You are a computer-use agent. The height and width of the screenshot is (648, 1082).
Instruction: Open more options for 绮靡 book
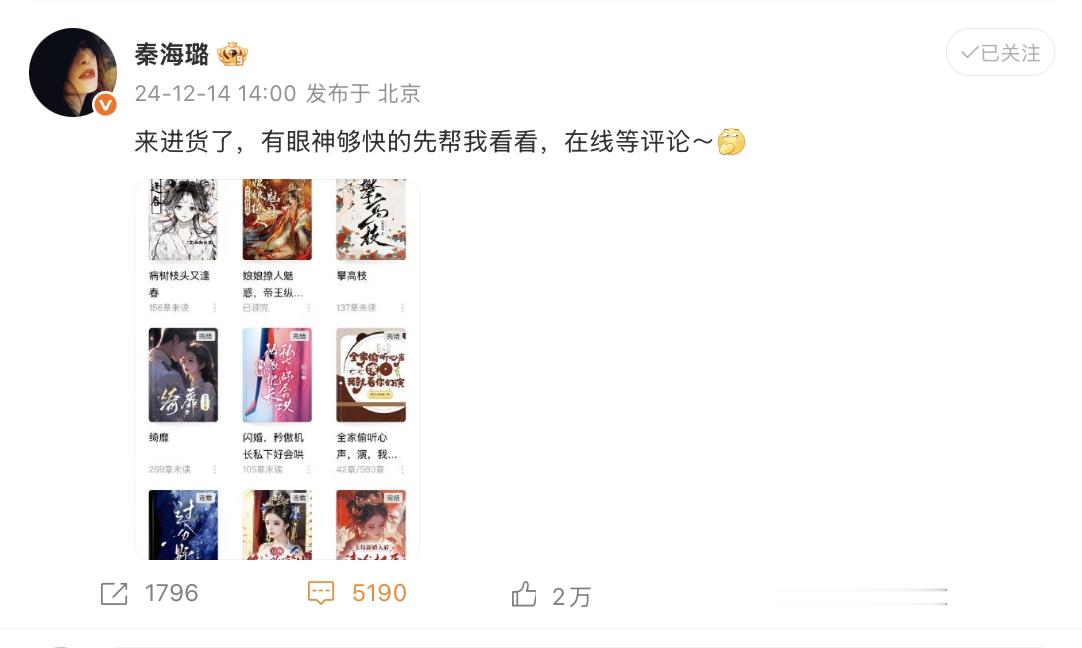[x=215, y=469]
